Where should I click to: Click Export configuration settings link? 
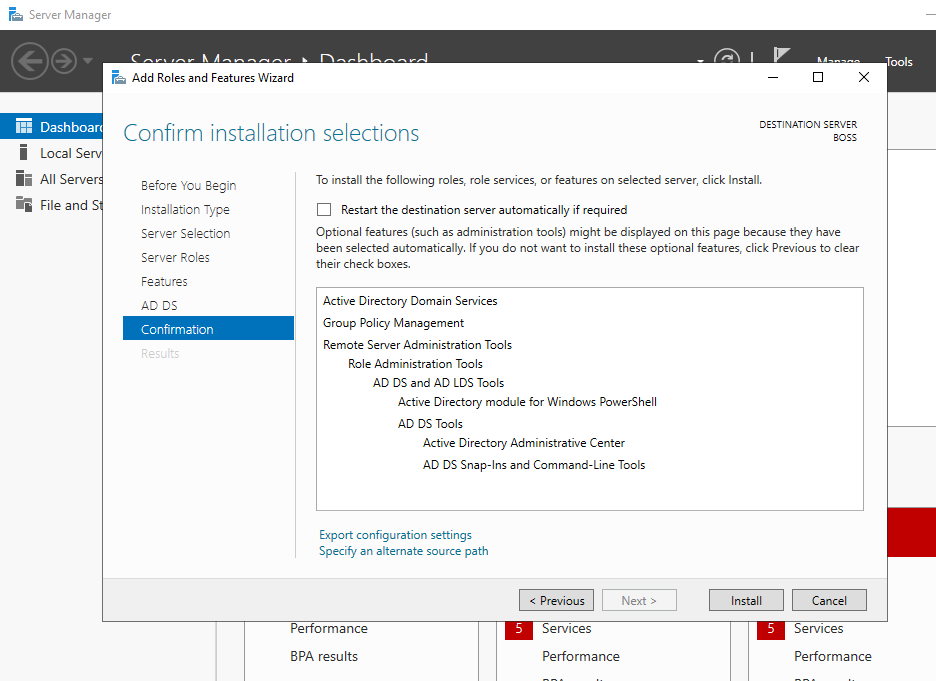395,535
